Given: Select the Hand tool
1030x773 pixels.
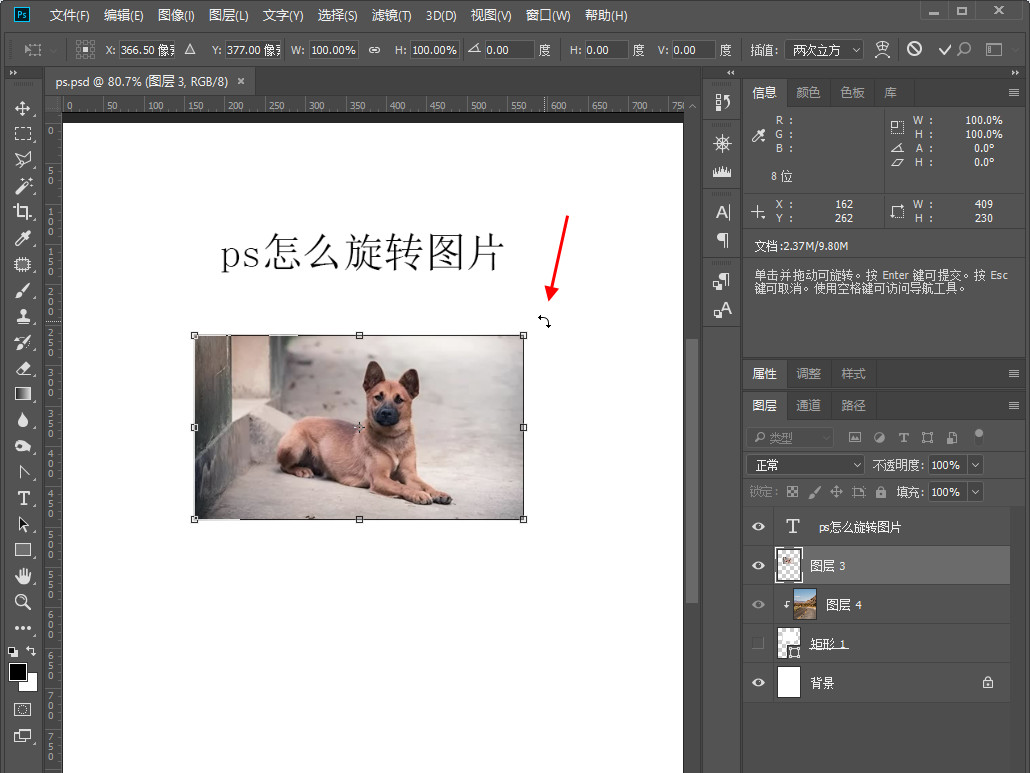Looking at the screenshot, I should (x=22, y=576).
